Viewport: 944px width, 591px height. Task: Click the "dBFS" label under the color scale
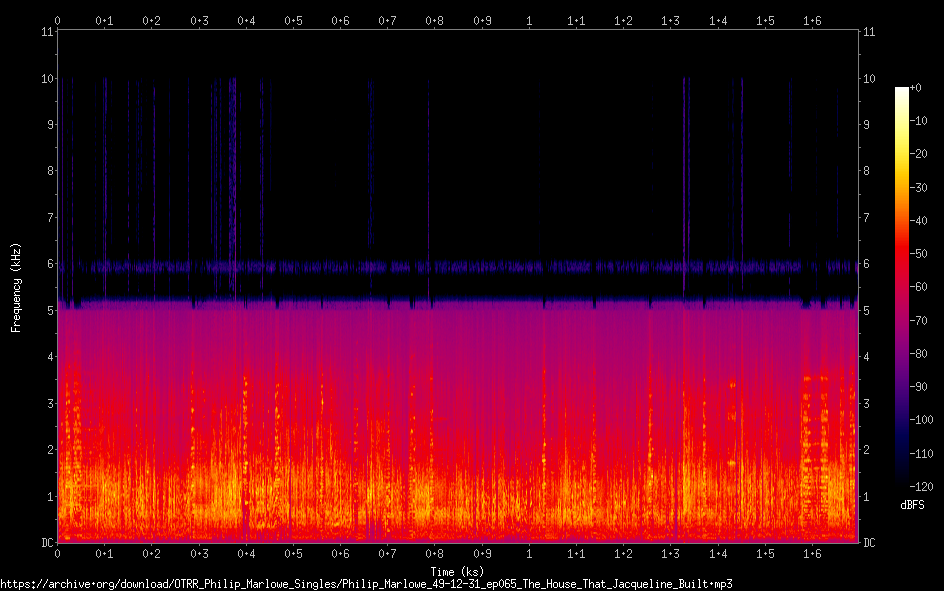(x=912, y=505)
